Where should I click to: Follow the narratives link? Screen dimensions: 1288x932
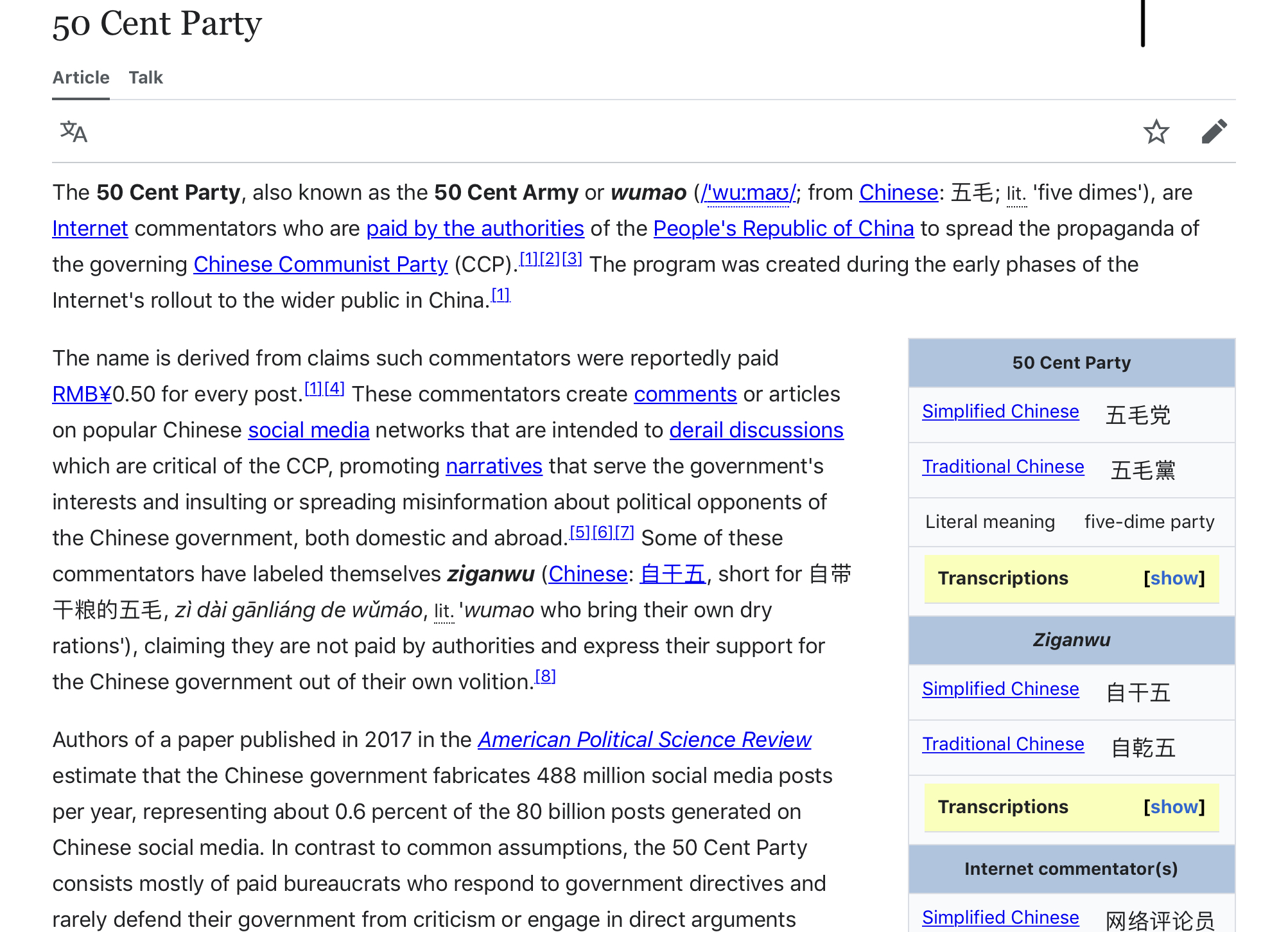(x=494, y=466)
